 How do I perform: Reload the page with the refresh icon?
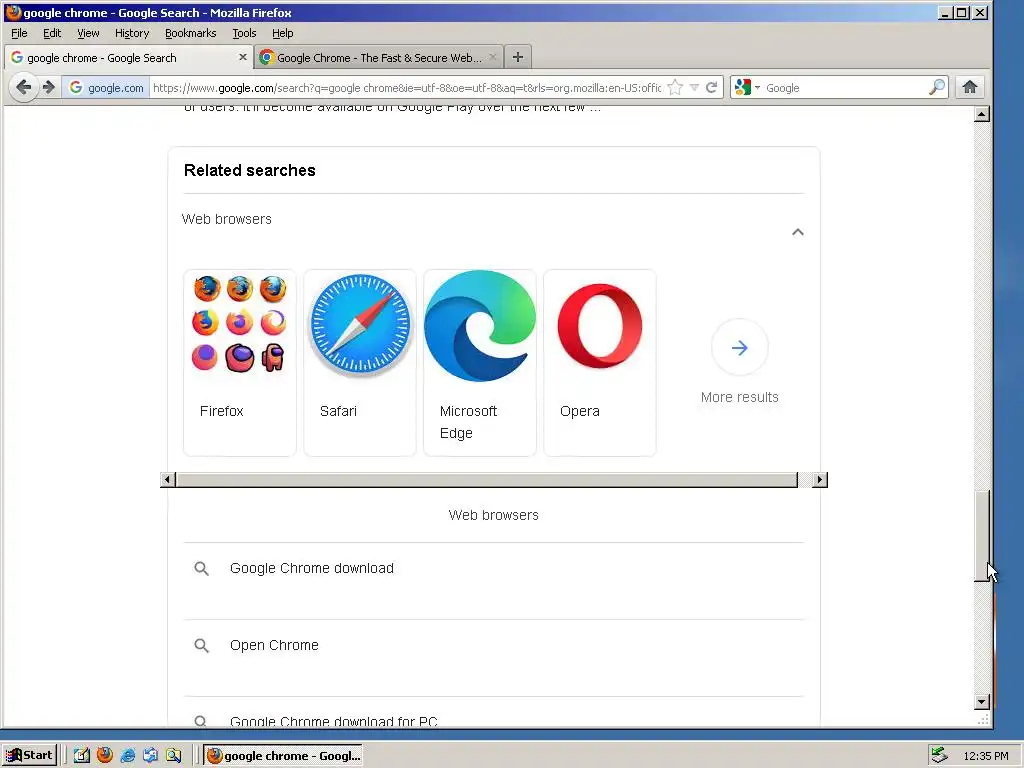click(711, 88)
